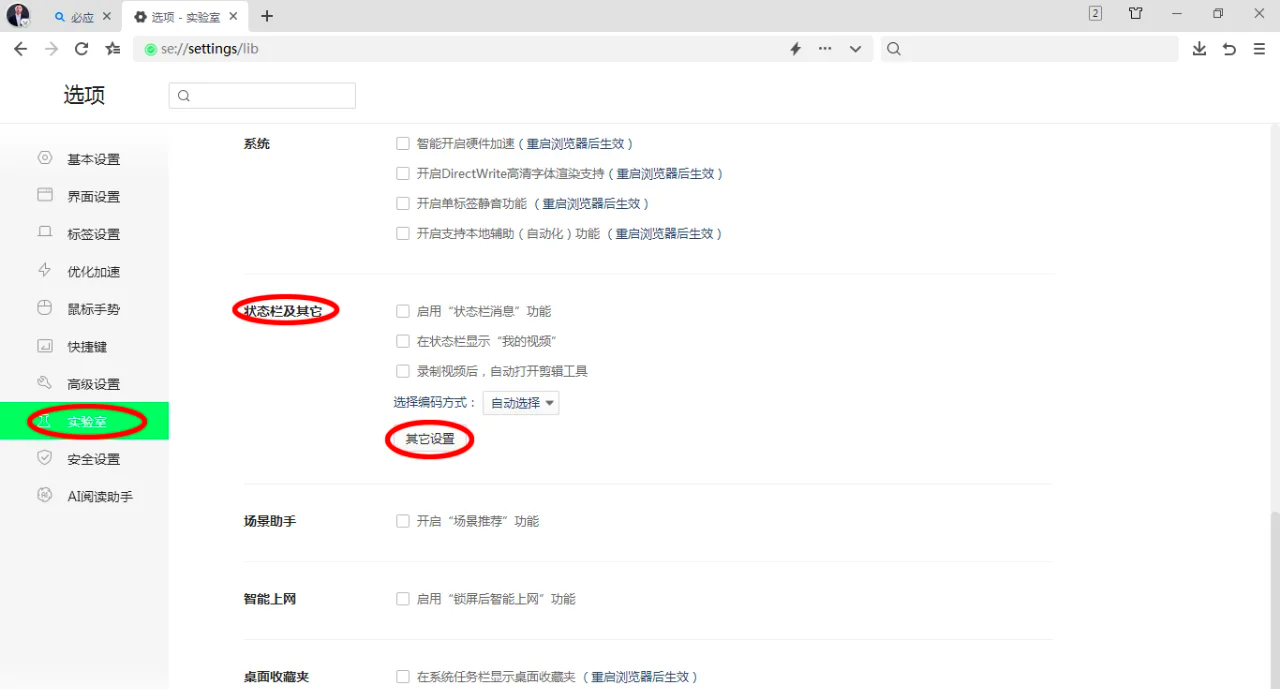Open the 选择编码方式 自动选择 dropdown
This screenshot has height=689, width=1280.
point(521,403)
